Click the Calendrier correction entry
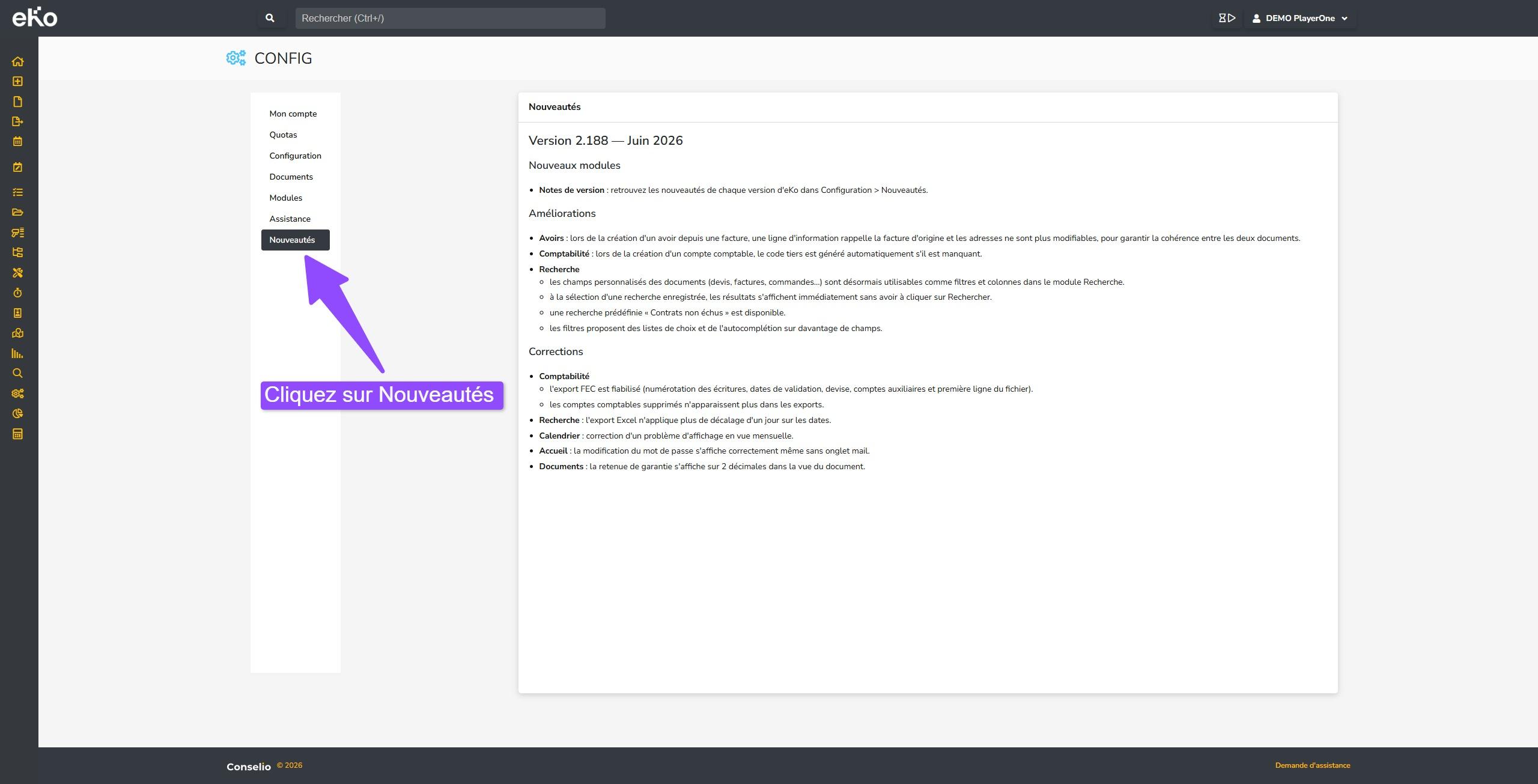Screen dimensions: 1538x784 coord(666,436)
